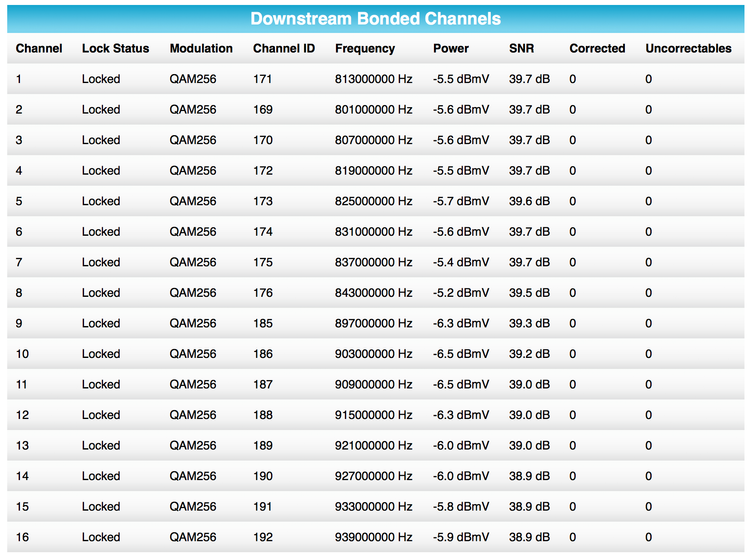Viewport: 750px width, 558px height.
Task: Click frequency 843000000 Hz
Action: [x=374, y=293]
